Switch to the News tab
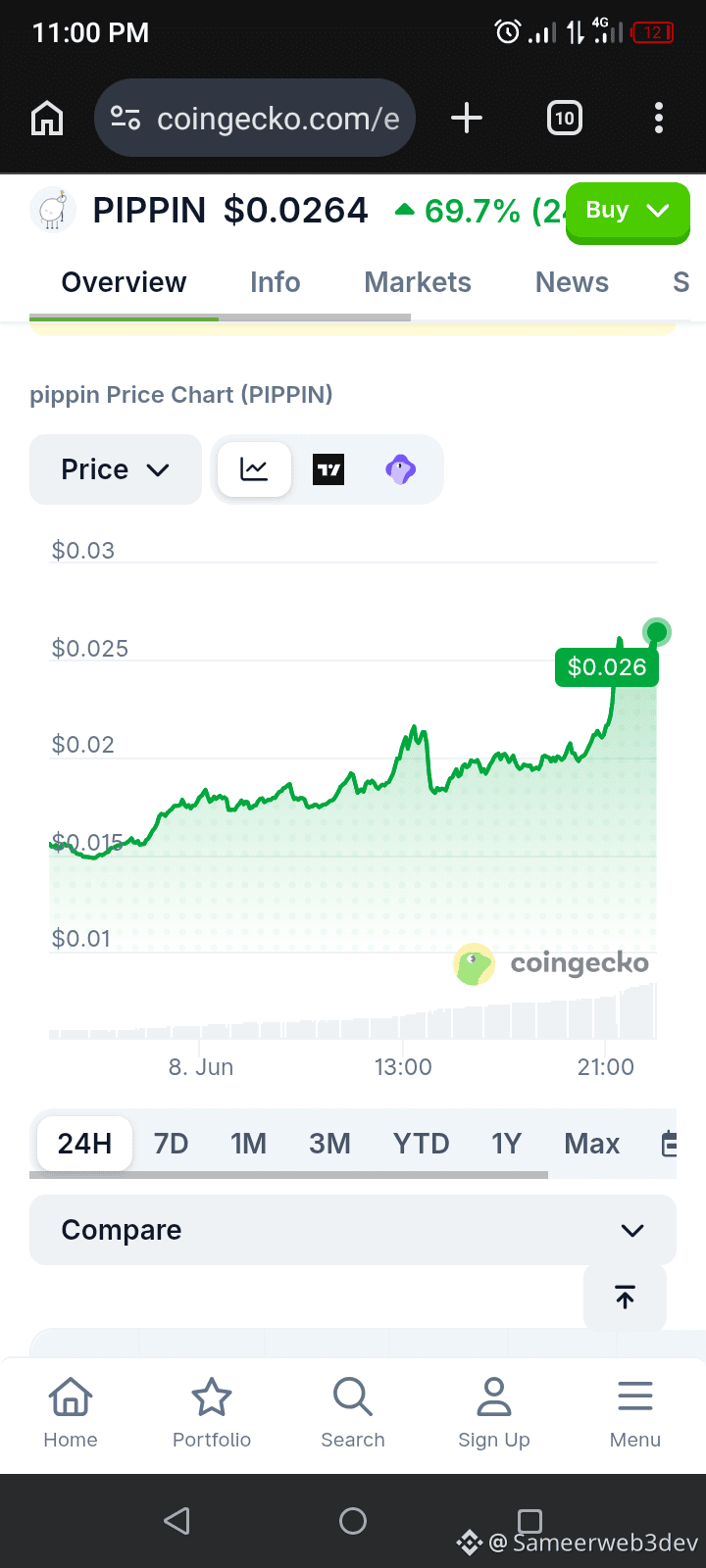The width and height of the screenshot is (706, 1568). 572,282
